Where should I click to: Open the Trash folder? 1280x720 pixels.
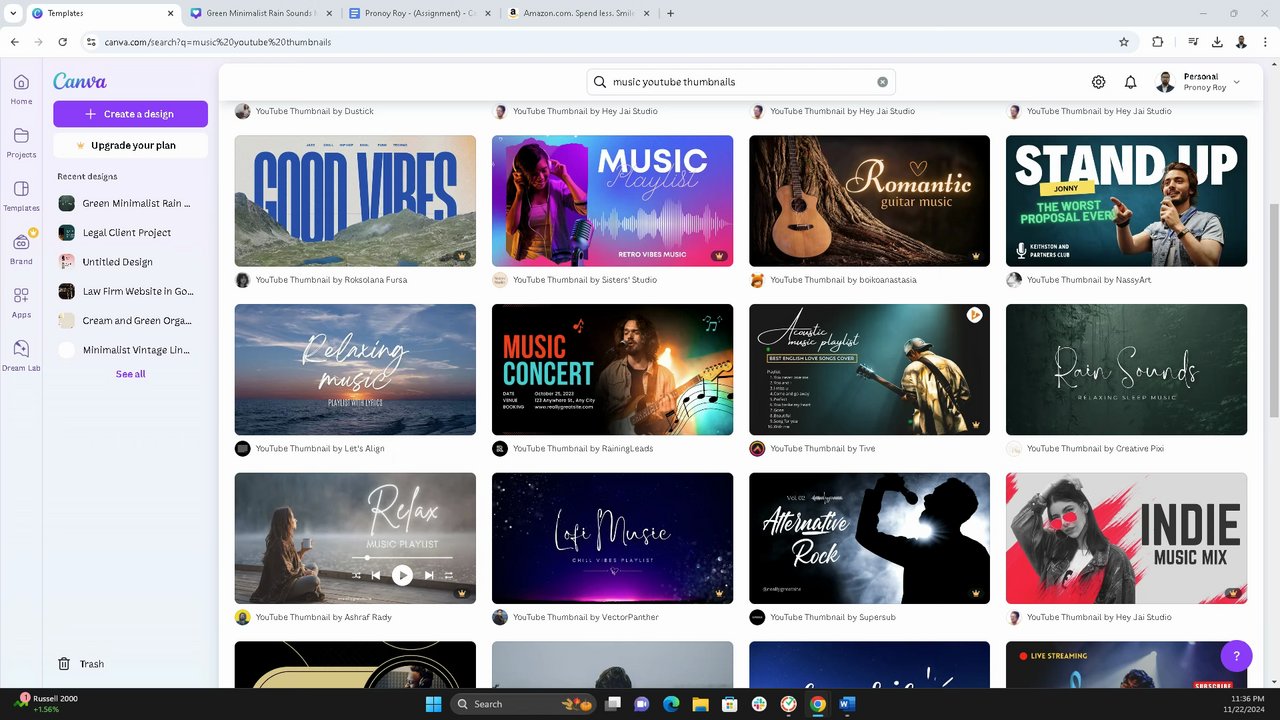tap(81, 664)
